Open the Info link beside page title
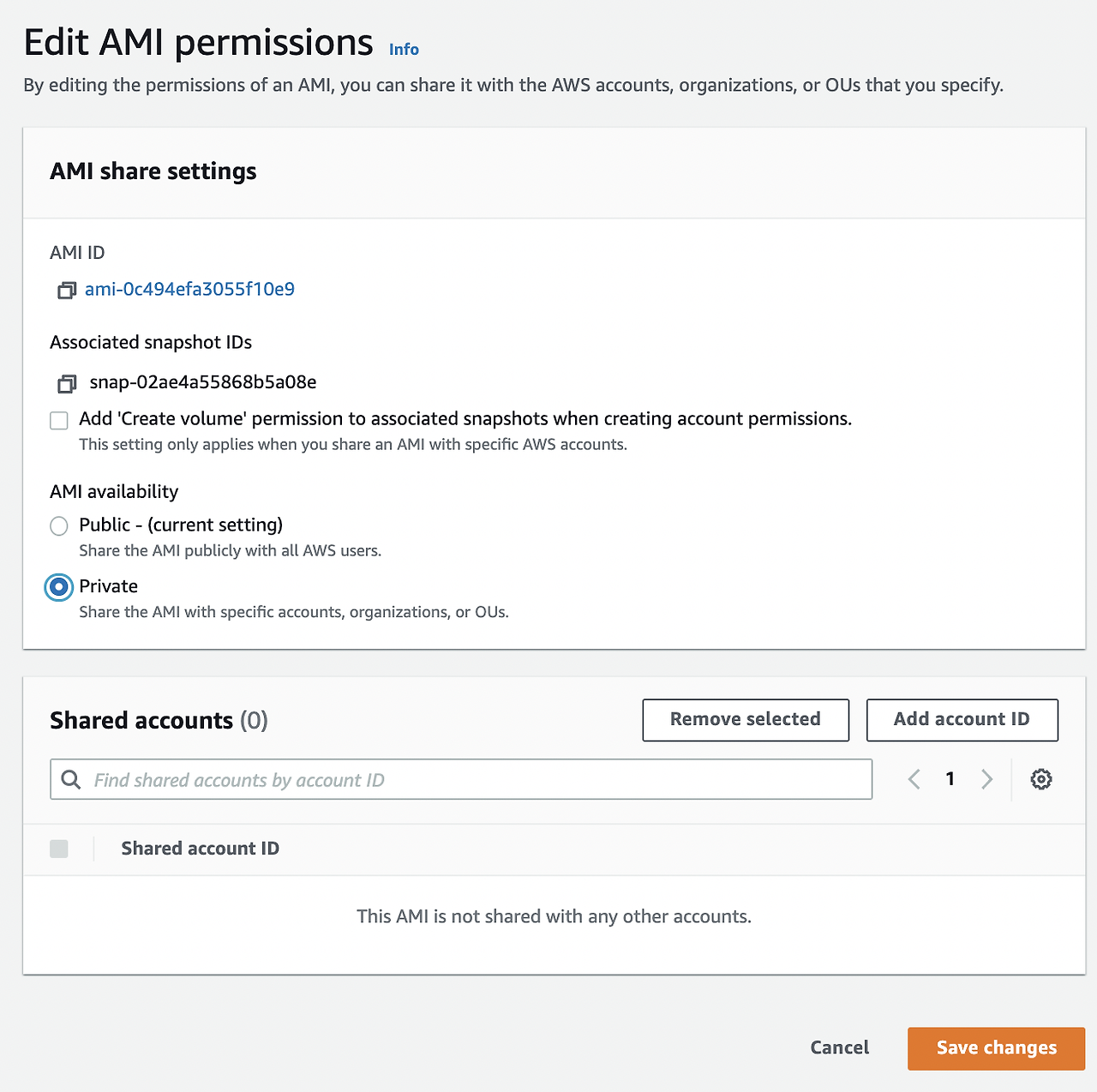This screenshot has width=1097, height=1092. (x=404, y=50)
